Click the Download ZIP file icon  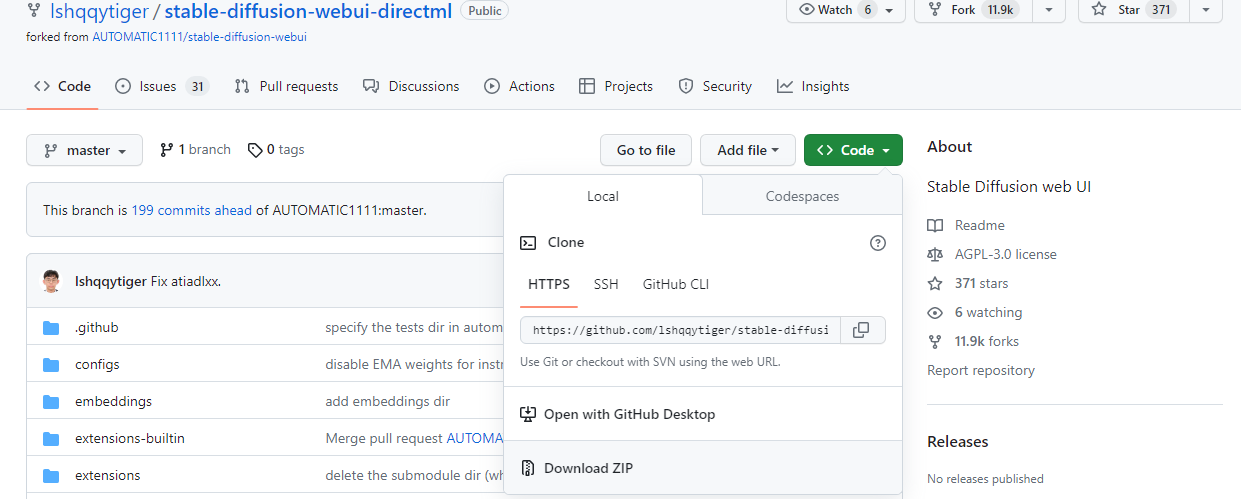point(527,468)
